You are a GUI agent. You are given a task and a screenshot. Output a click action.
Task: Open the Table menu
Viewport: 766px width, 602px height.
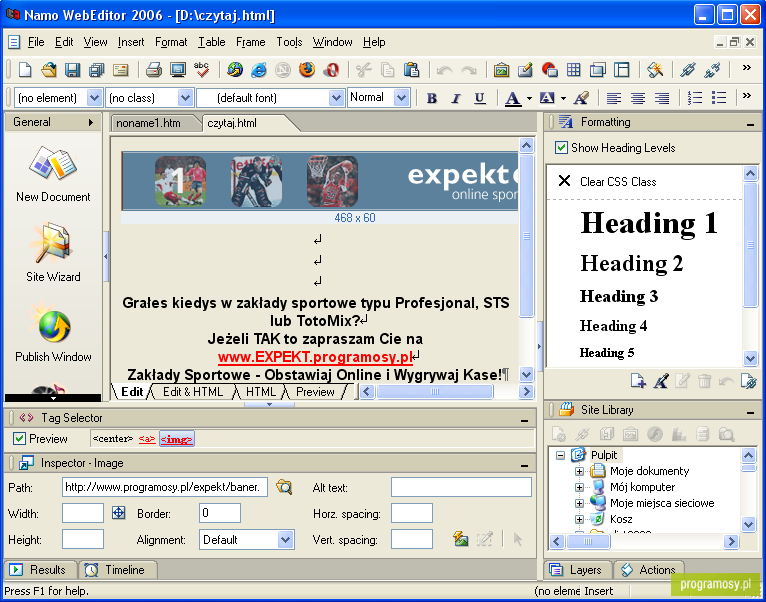click(x=212, y=42)
